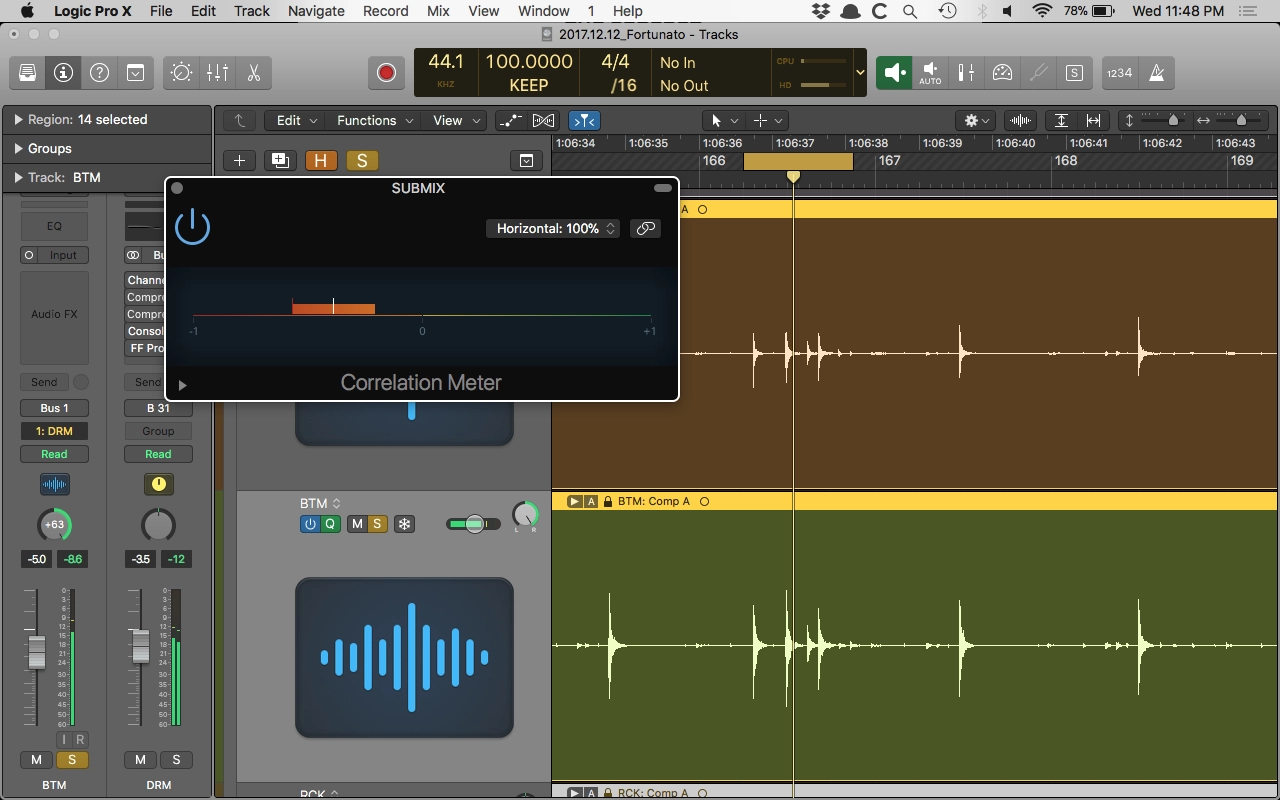Viewport: 1280px width, 800px height.
Task: Open the View dropdown in Tracks toolbar
Action: pos(456,120)
